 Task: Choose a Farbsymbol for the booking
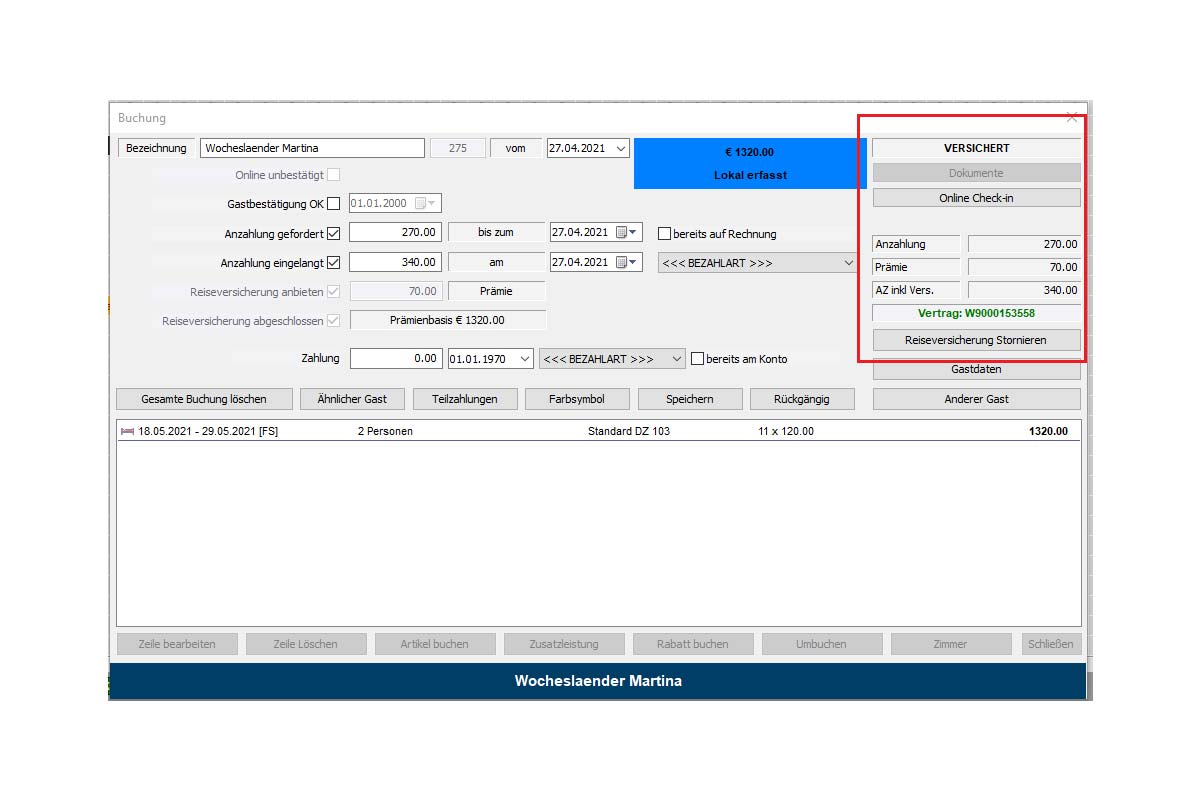pos(577,399)
